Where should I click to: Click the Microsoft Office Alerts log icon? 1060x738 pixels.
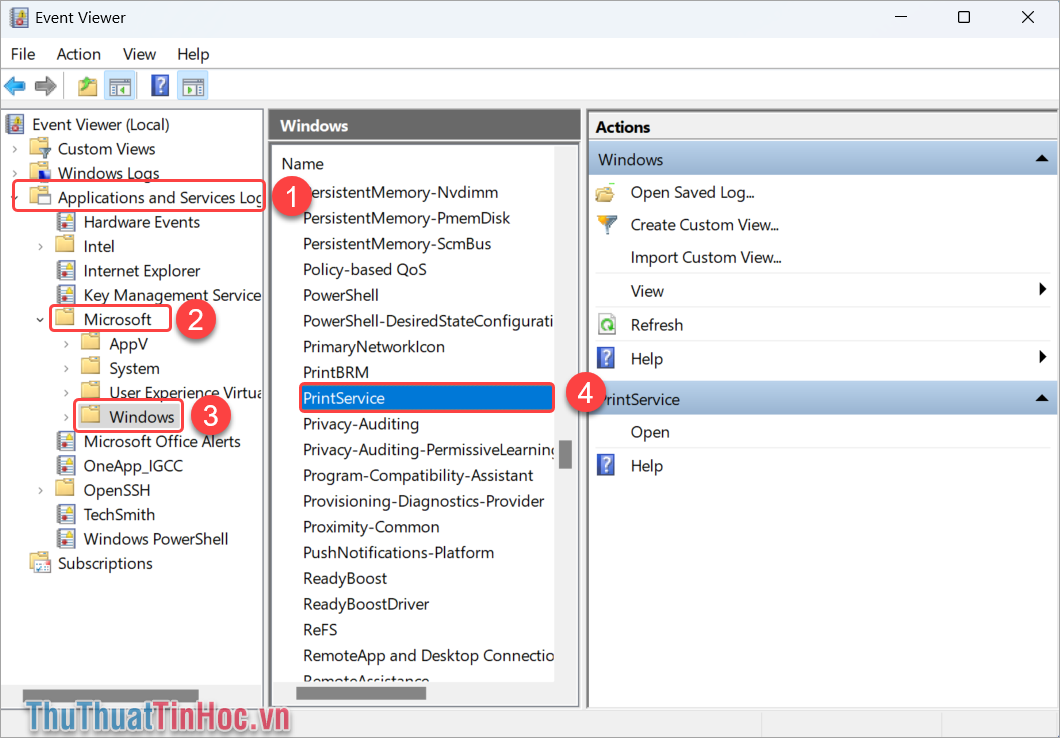(x=66, y=441)
